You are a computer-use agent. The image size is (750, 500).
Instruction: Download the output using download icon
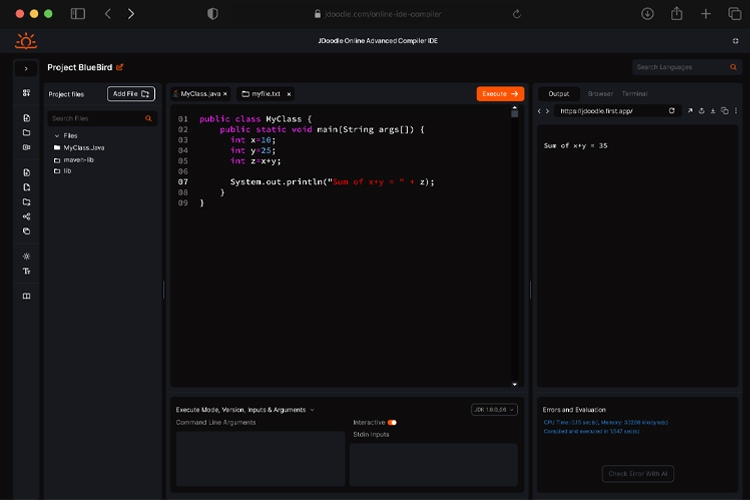click(x=713, y=111)
